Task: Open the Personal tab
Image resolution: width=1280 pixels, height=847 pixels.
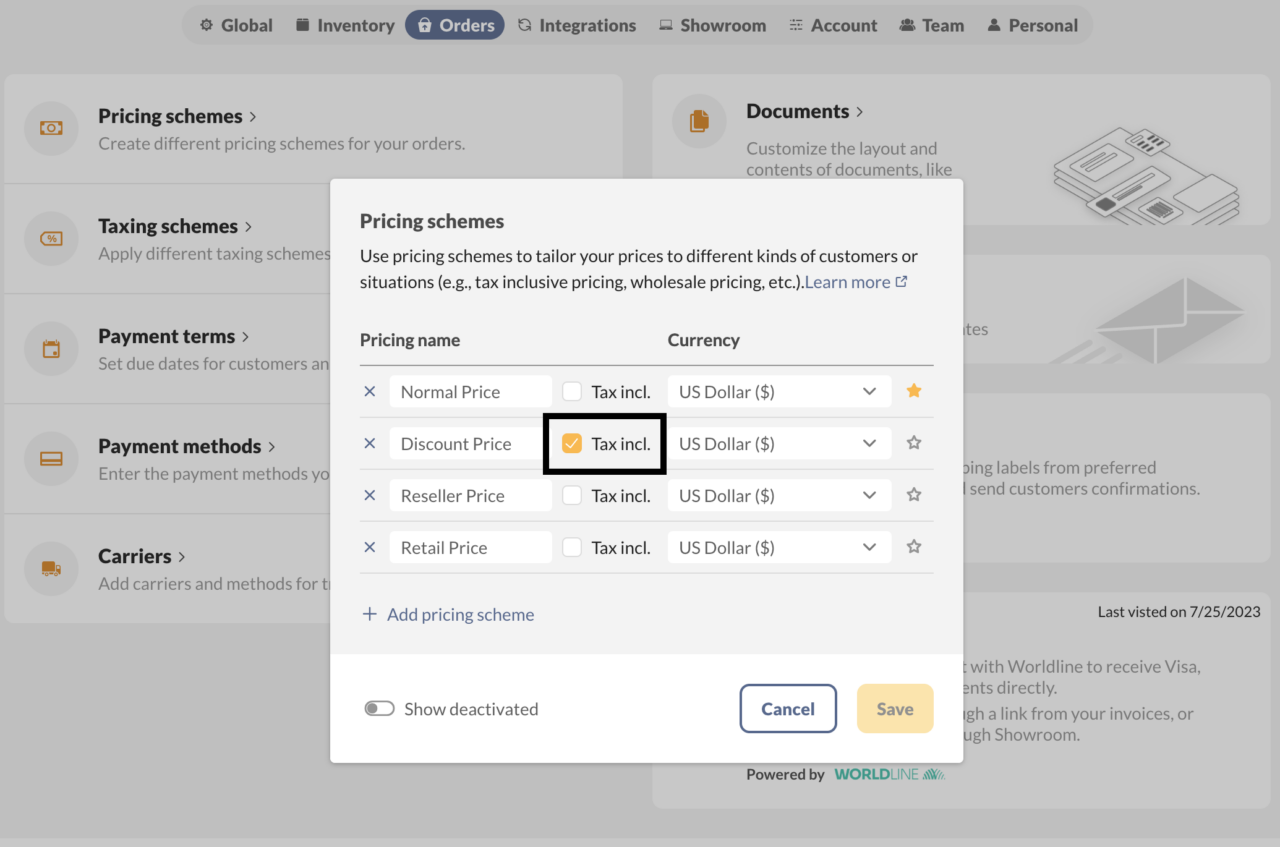Action: (x=1033, y=25)
